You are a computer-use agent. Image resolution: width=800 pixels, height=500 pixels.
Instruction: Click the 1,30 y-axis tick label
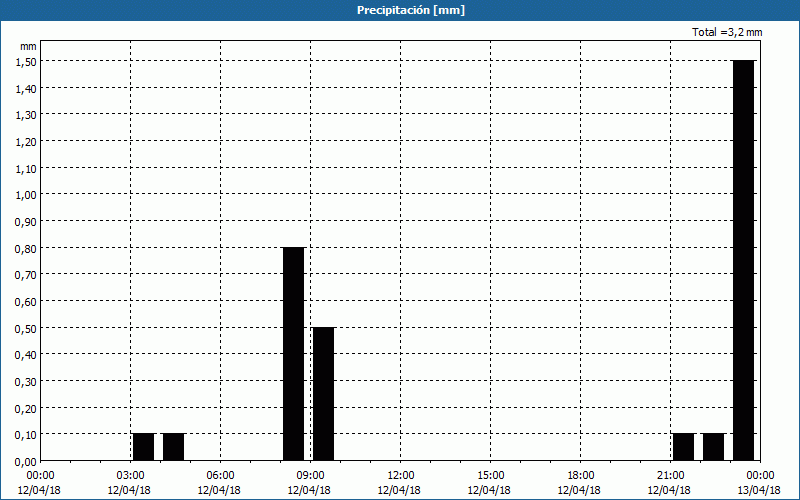26,115
